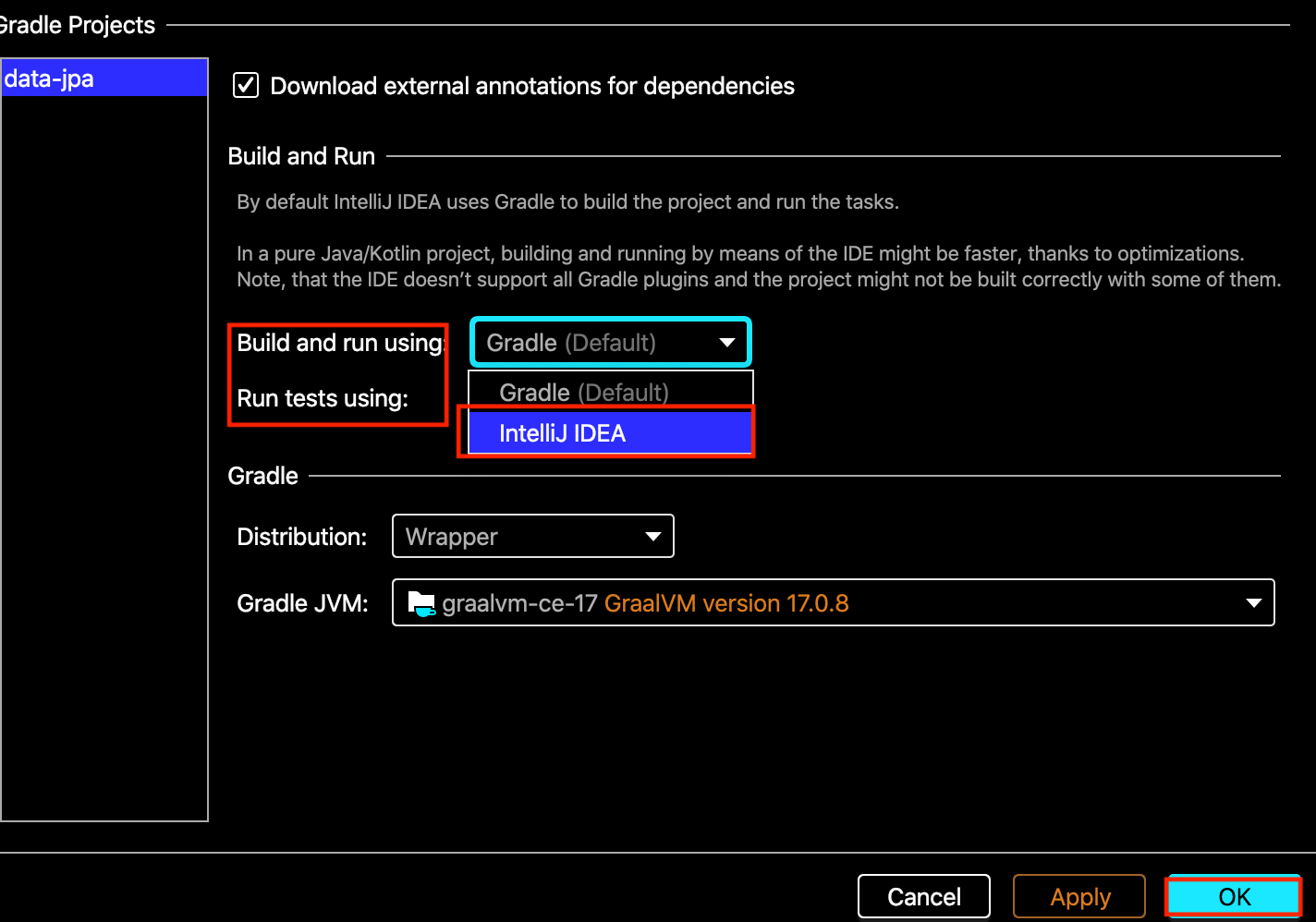The width and height of the screenshot is (1316, 922).
Task: Click the 'By default IntelliJ IDEA uses Gradle' description
Action: pyautogui.click(x=567, y=201)
